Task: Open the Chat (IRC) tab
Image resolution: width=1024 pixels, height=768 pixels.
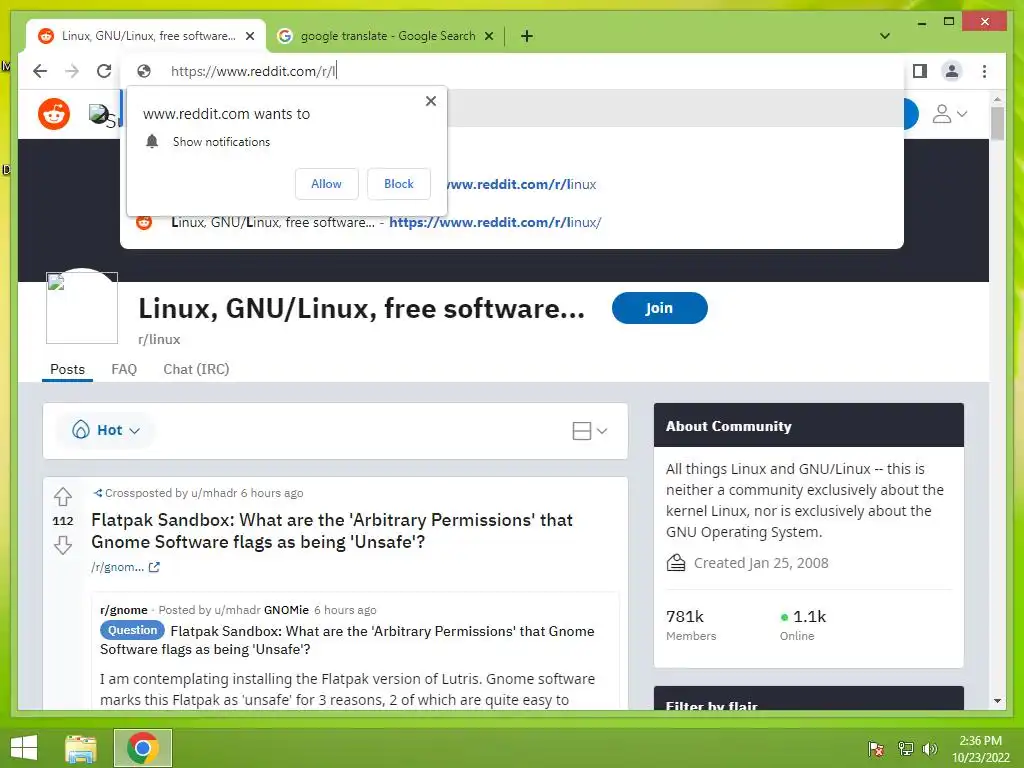Action: click(197, 369)
